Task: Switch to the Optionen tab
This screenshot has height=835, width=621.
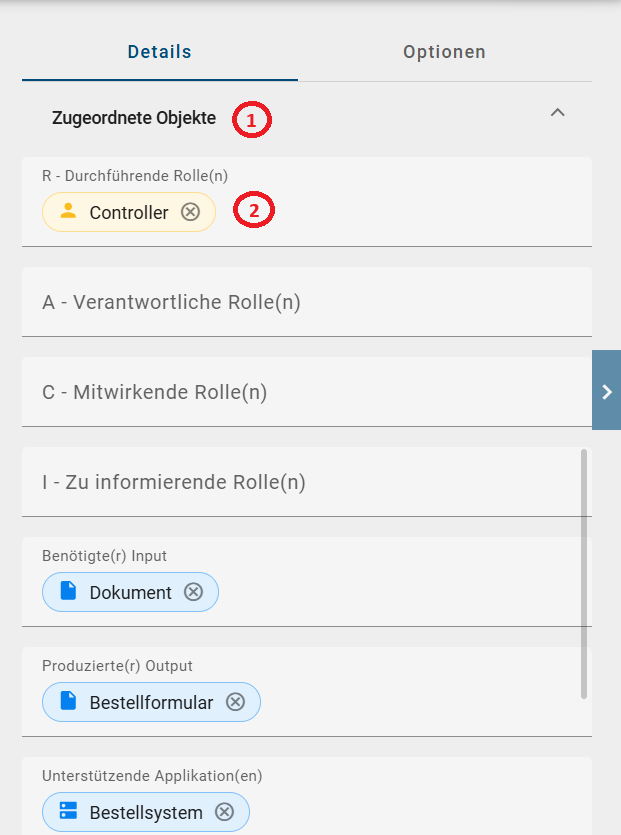Action: tap(444, 51)
